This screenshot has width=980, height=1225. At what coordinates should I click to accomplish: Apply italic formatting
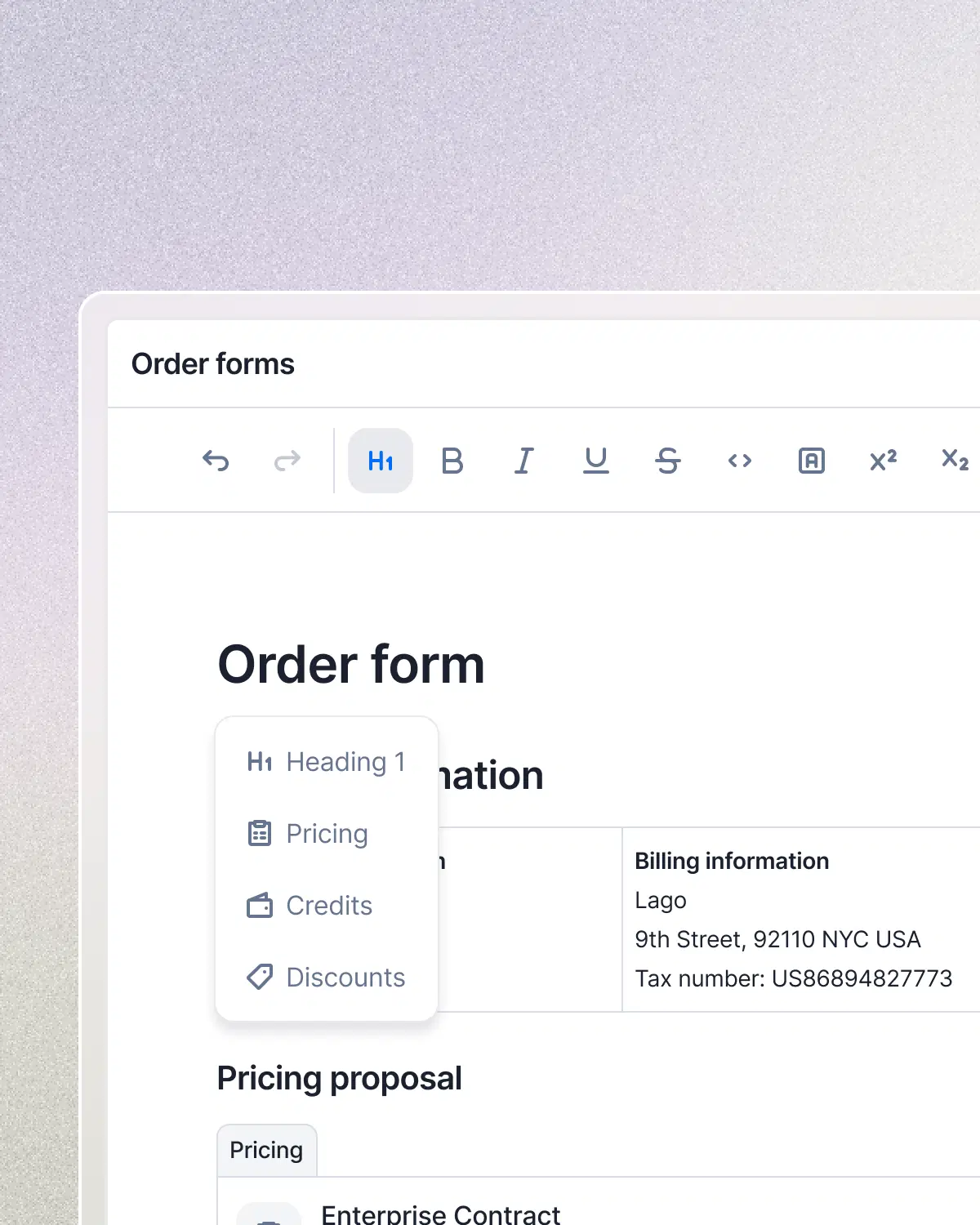(x=524, y=461)
